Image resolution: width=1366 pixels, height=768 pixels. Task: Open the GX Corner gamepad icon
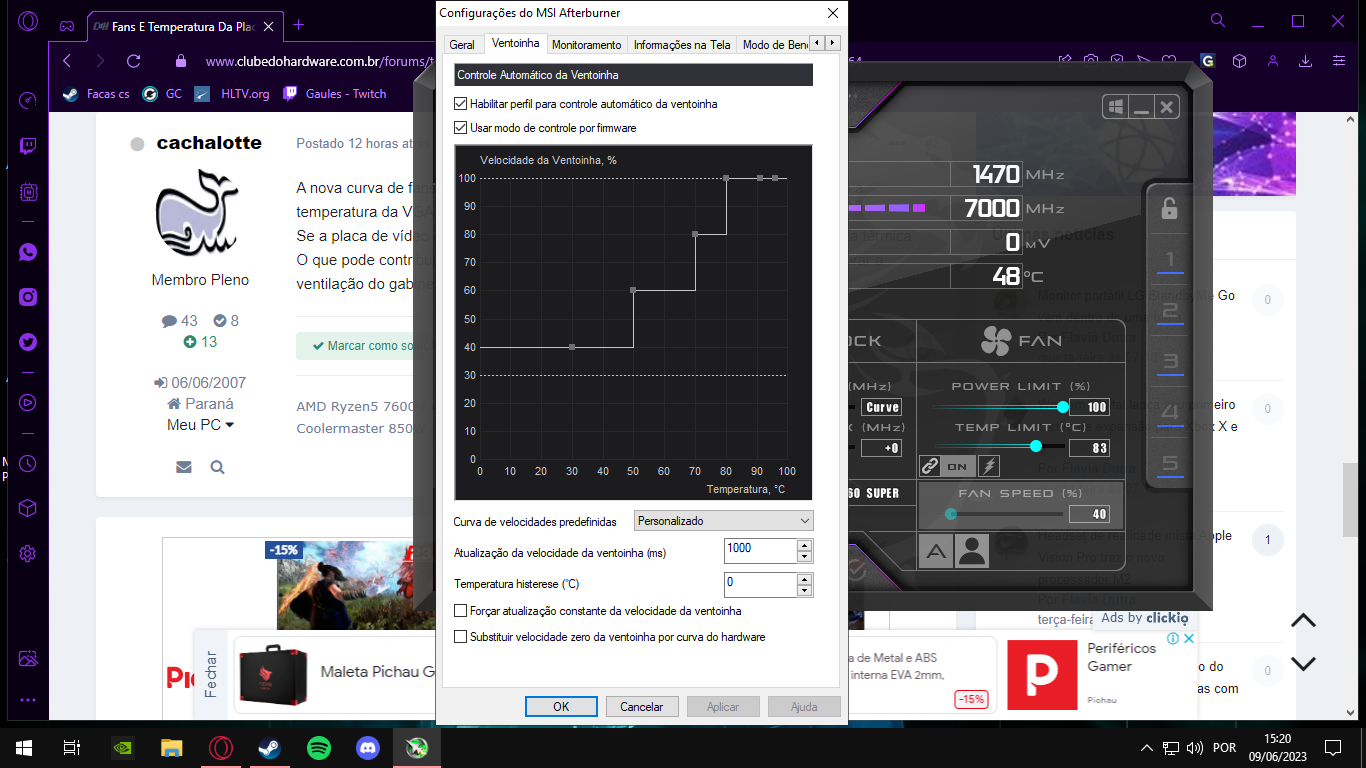pos(66,25)
